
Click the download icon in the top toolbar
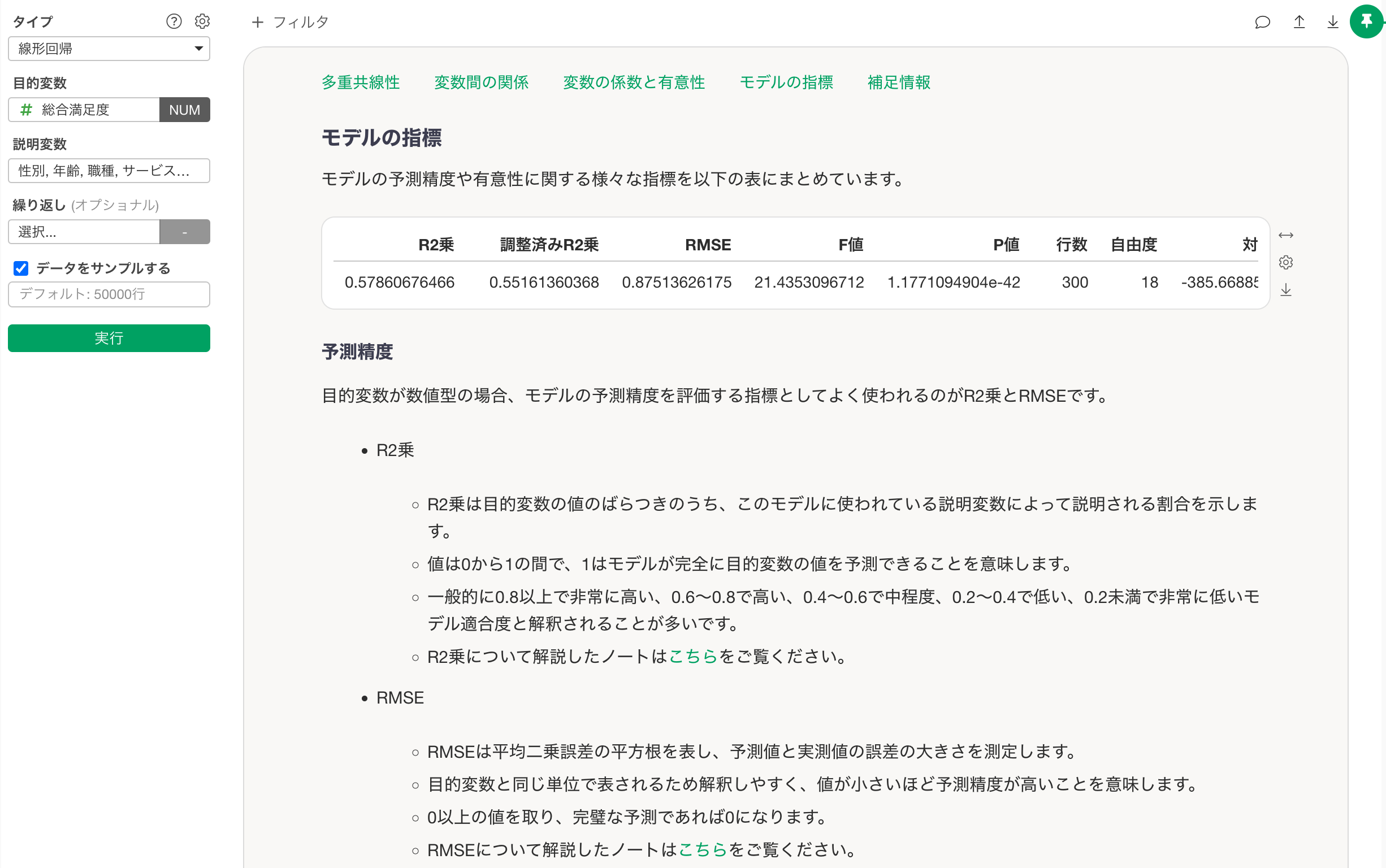click(x=1332, y=22)
